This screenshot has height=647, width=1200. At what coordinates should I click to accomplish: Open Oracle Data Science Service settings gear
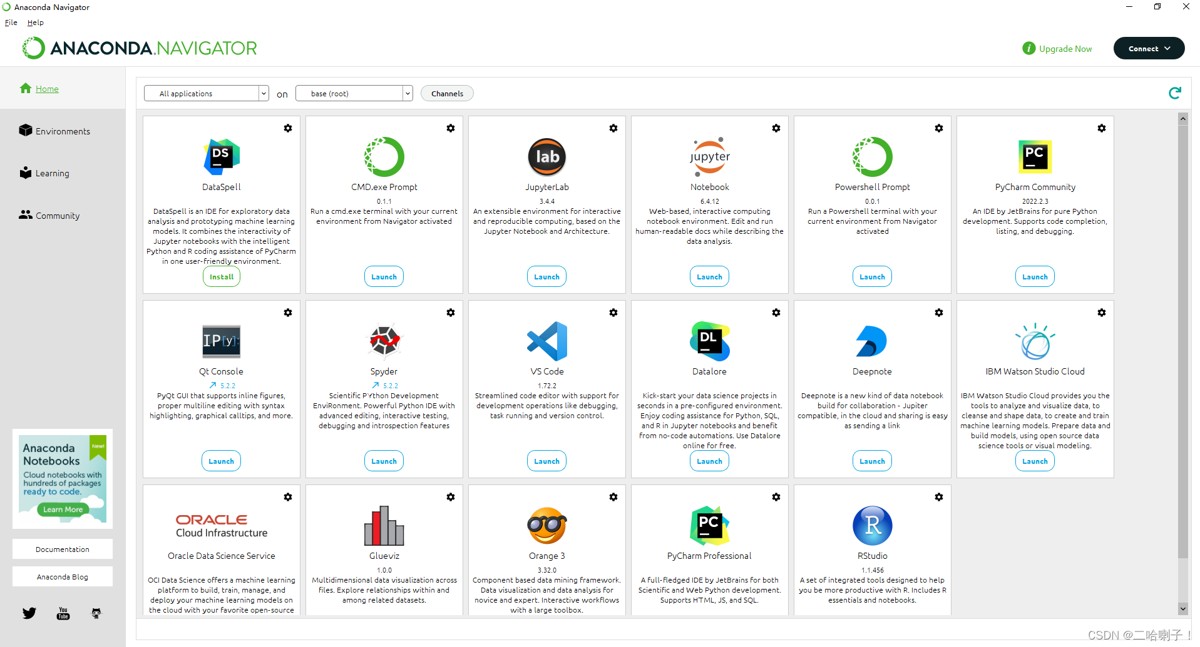pyautogui.click(x=288, y=497)
